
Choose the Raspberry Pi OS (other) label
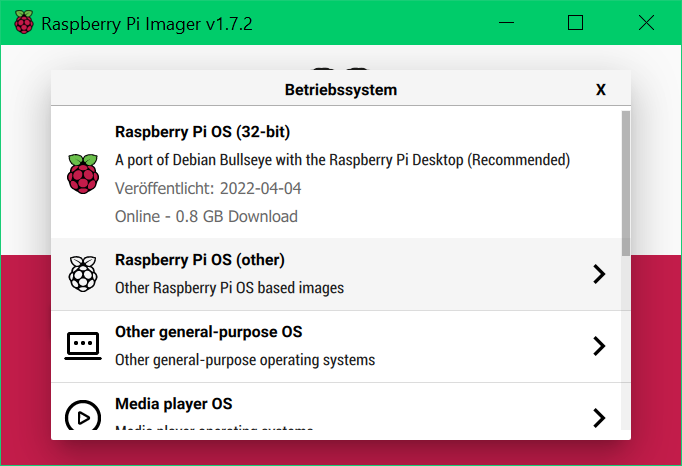200,260
